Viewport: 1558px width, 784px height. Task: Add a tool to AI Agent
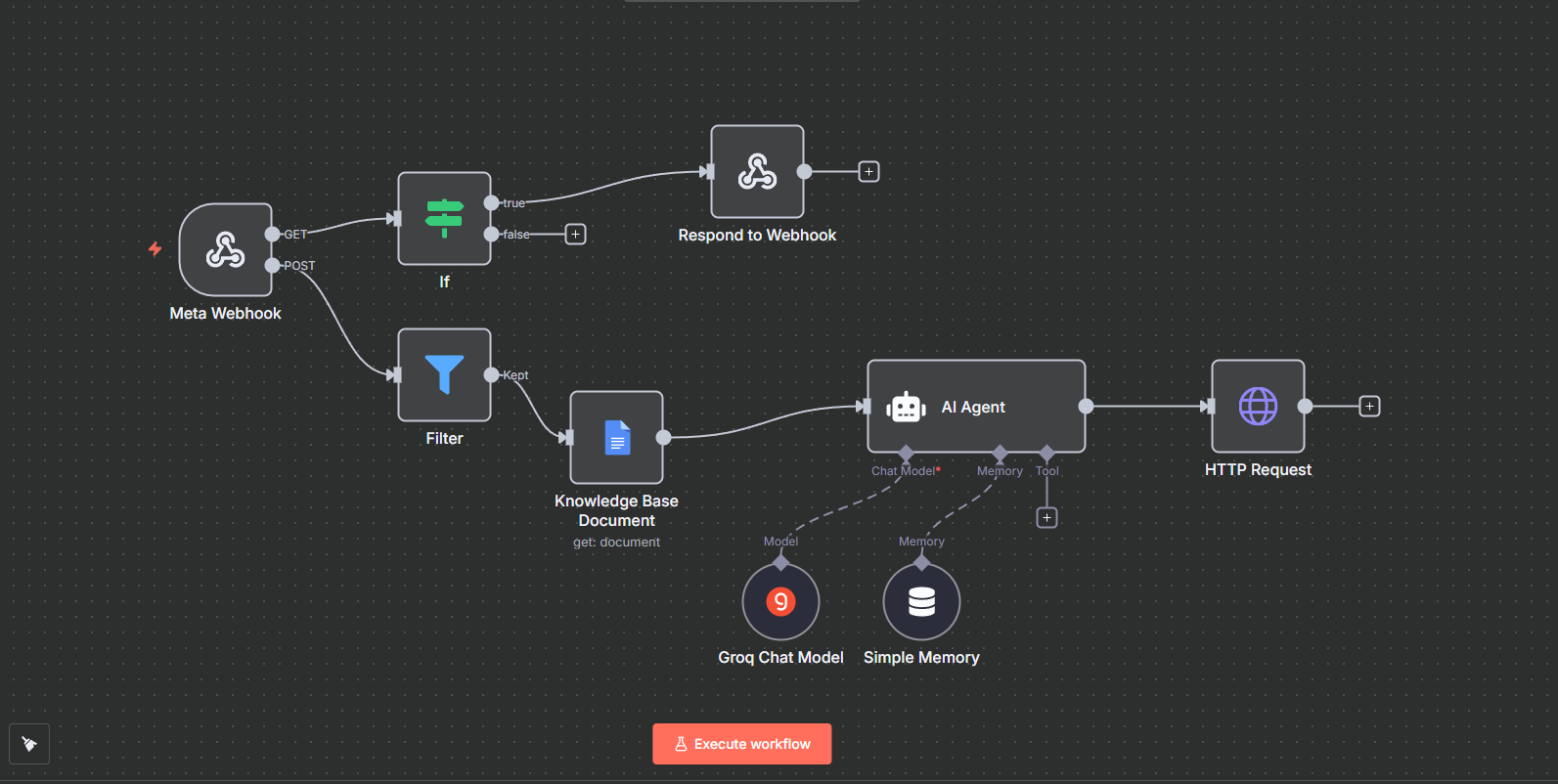(1046, 517)
